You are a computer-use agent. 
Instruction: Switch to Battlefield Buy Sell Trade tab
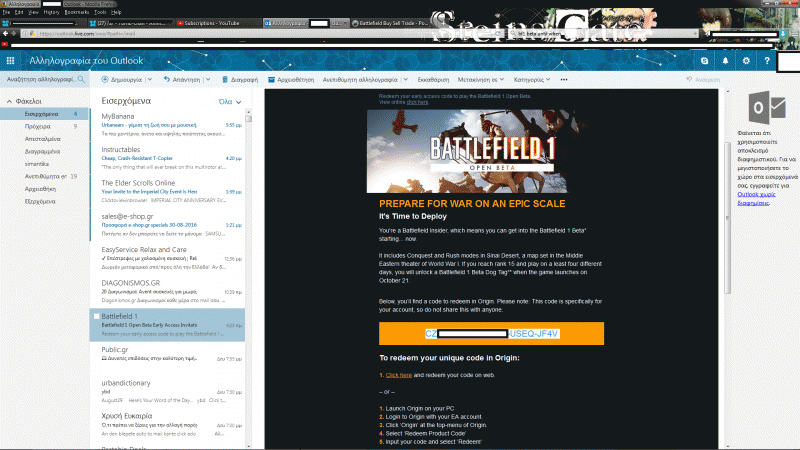pos(390,23)
